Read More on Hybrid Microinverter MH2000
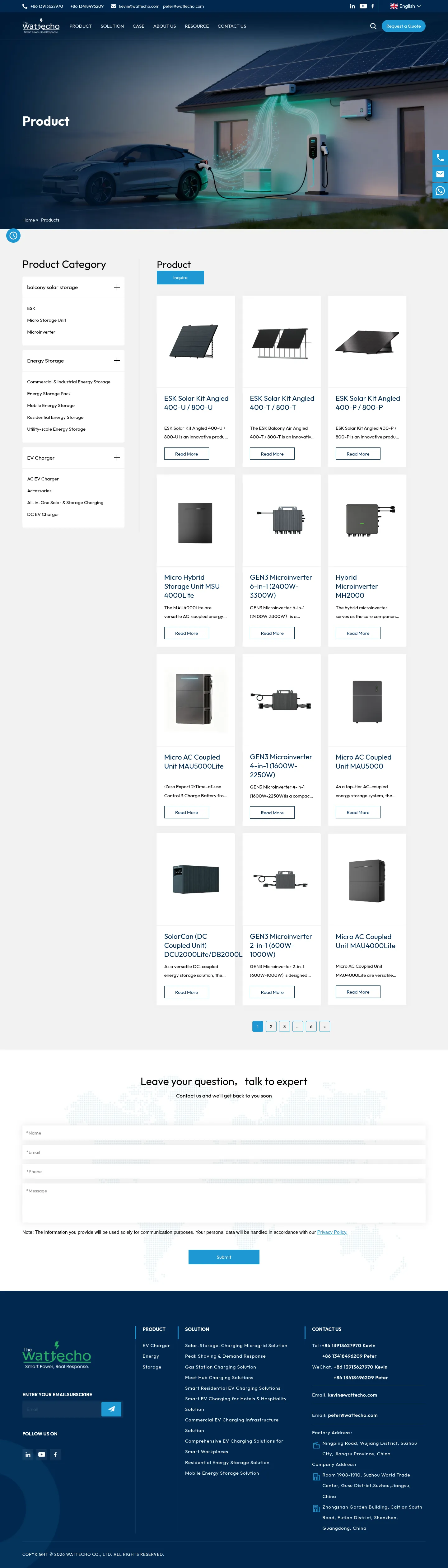448x1568 pixels. (x=358, y=633)
